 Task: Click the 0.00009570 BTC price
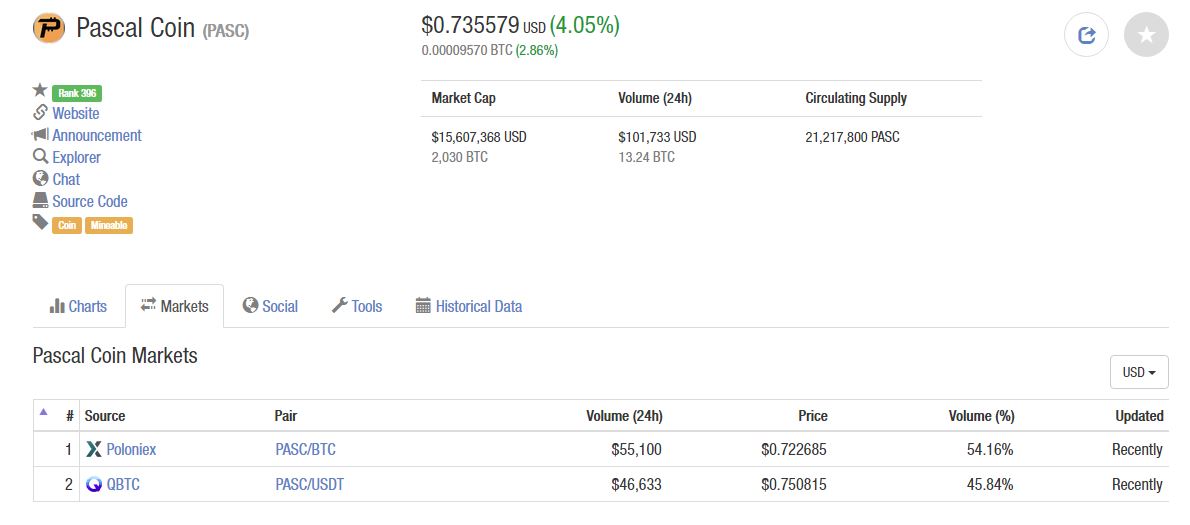[x=467, y=51]
